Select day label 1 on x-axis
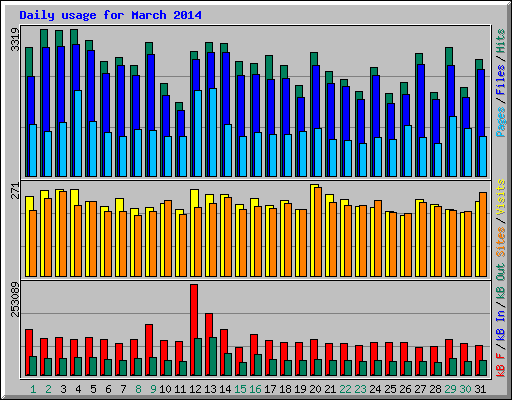This screenshot has height=400, width=512. click(33, 389)
